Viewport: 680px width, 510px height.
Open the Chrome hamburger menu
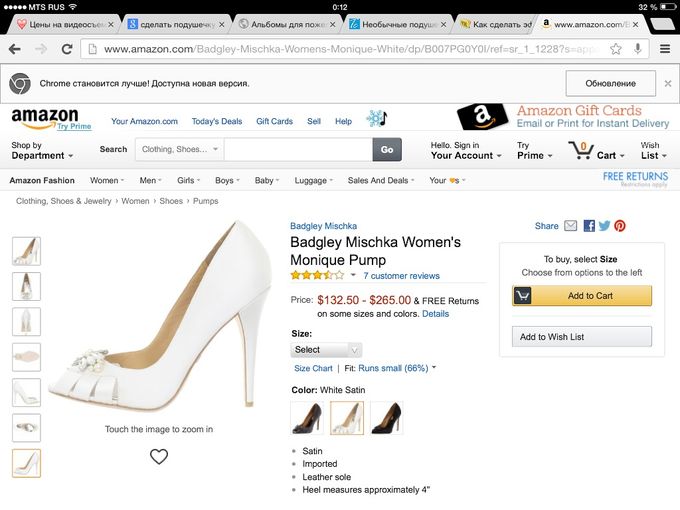665,49
